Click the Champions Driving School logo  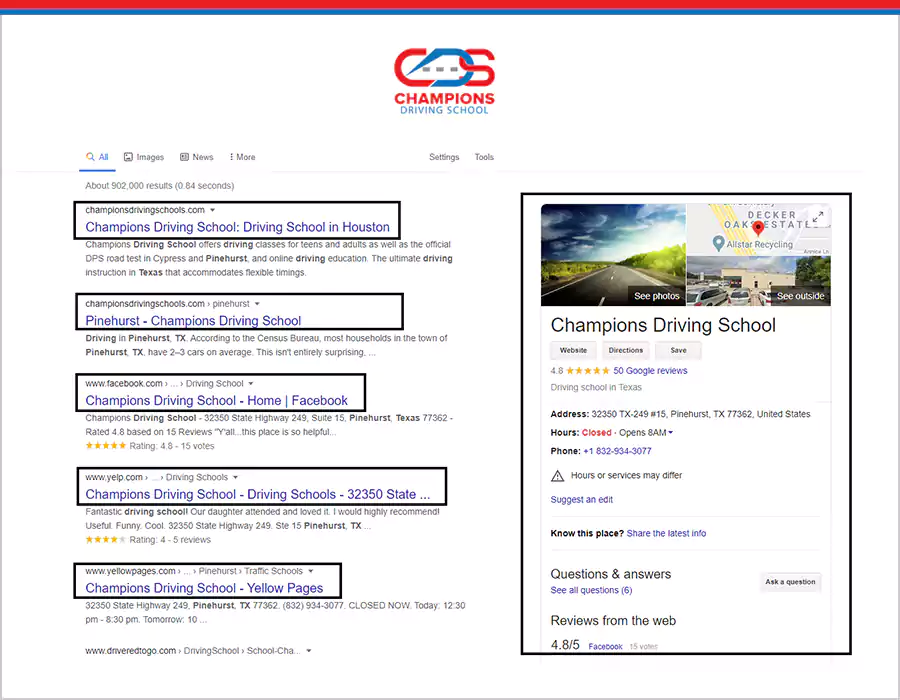[444, 81]
